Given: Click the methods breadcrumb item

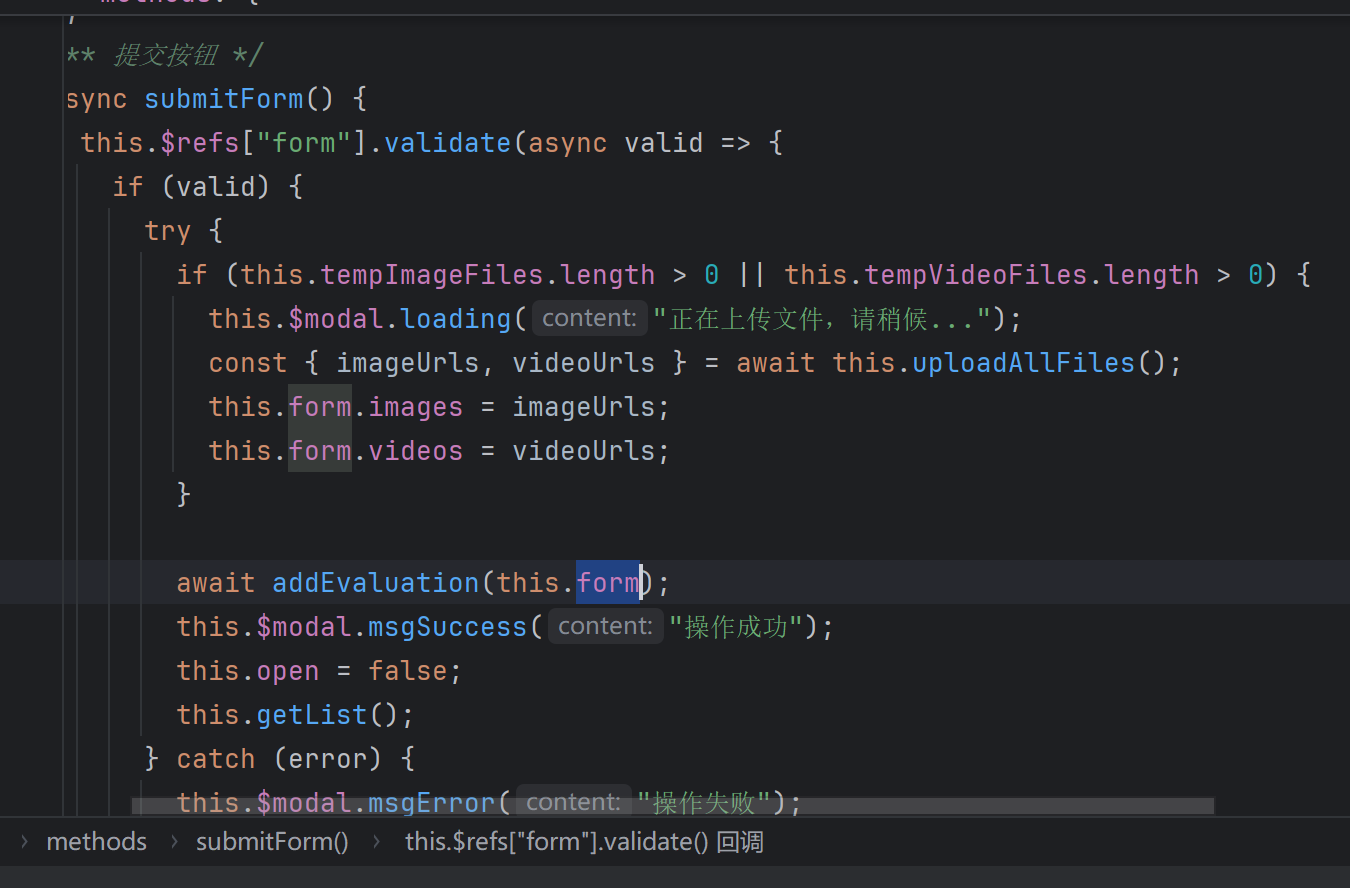Looking at the screenshot, I should pos(96,842).
